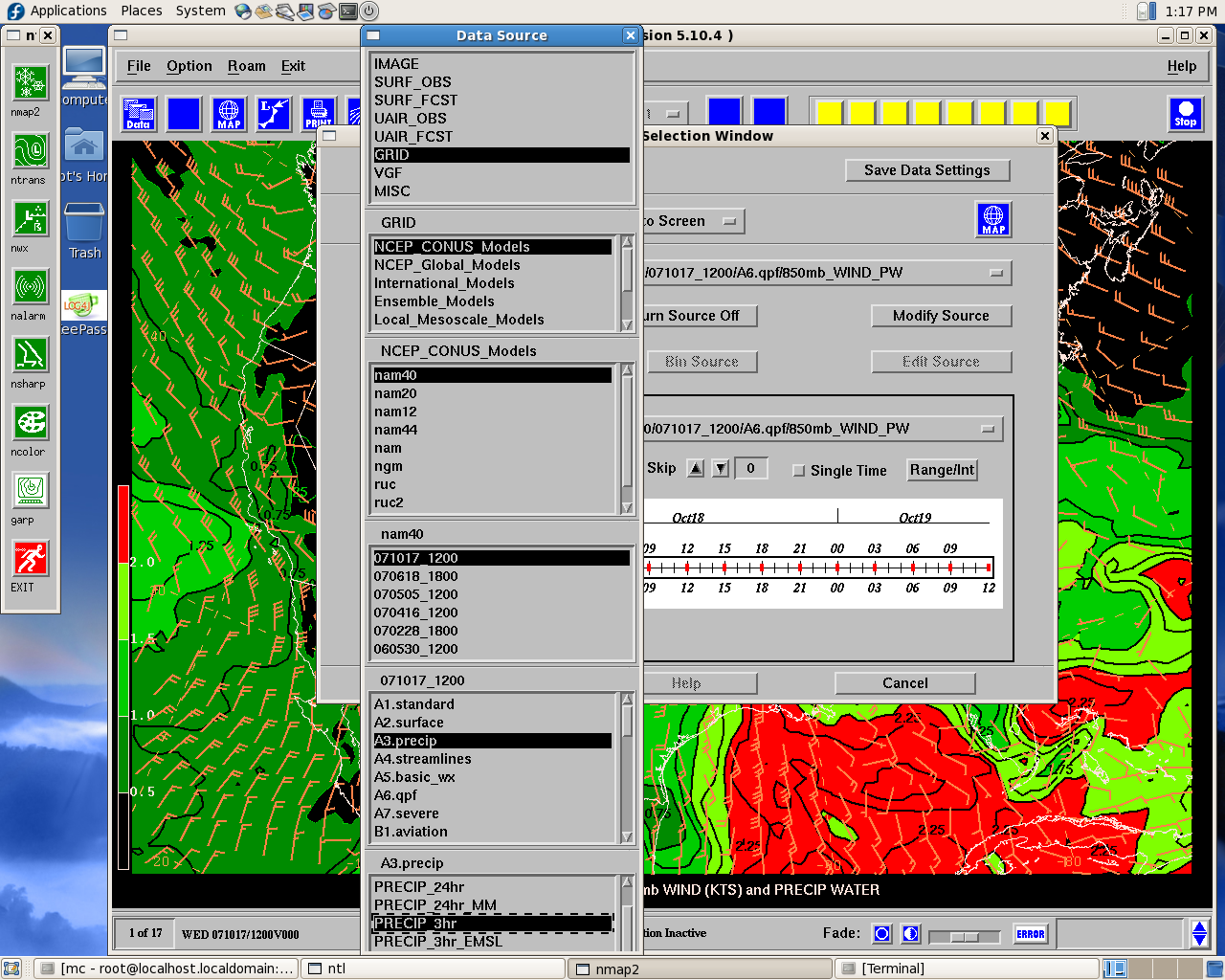This screenshot has height=980, width=1225.
Task: Open the Screen option dropdown
Action: tap(729, 221)
